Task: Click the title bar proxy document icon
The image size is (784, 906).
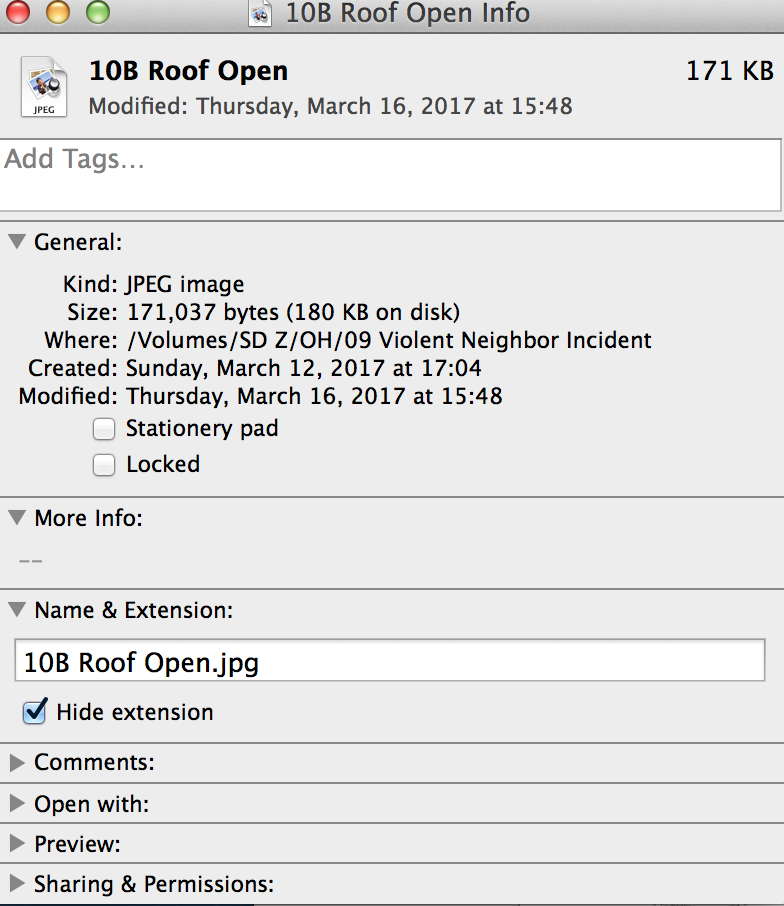Action: pyautogui.click(x=260, y=13)
